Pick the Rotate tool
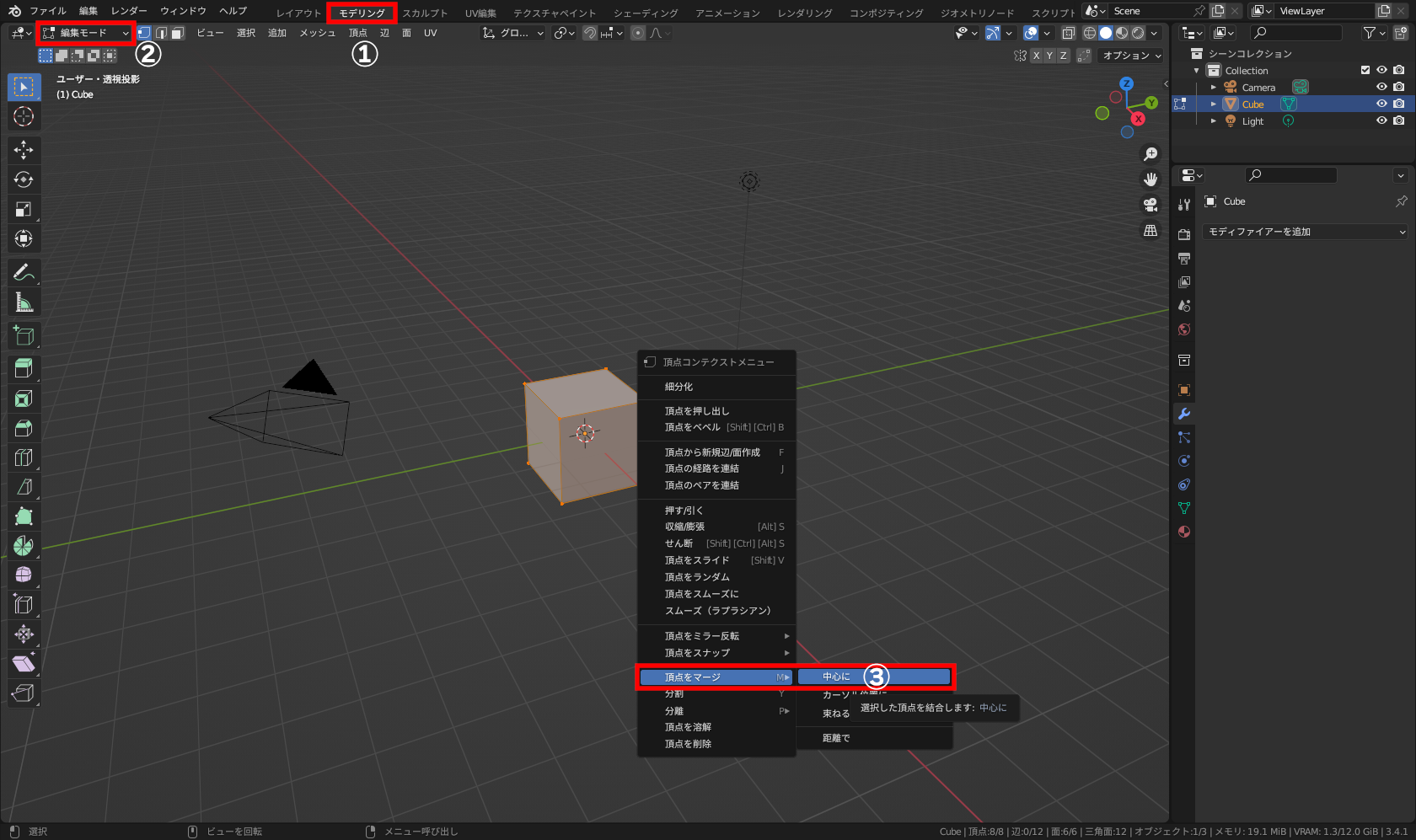 tap(24, 179)
